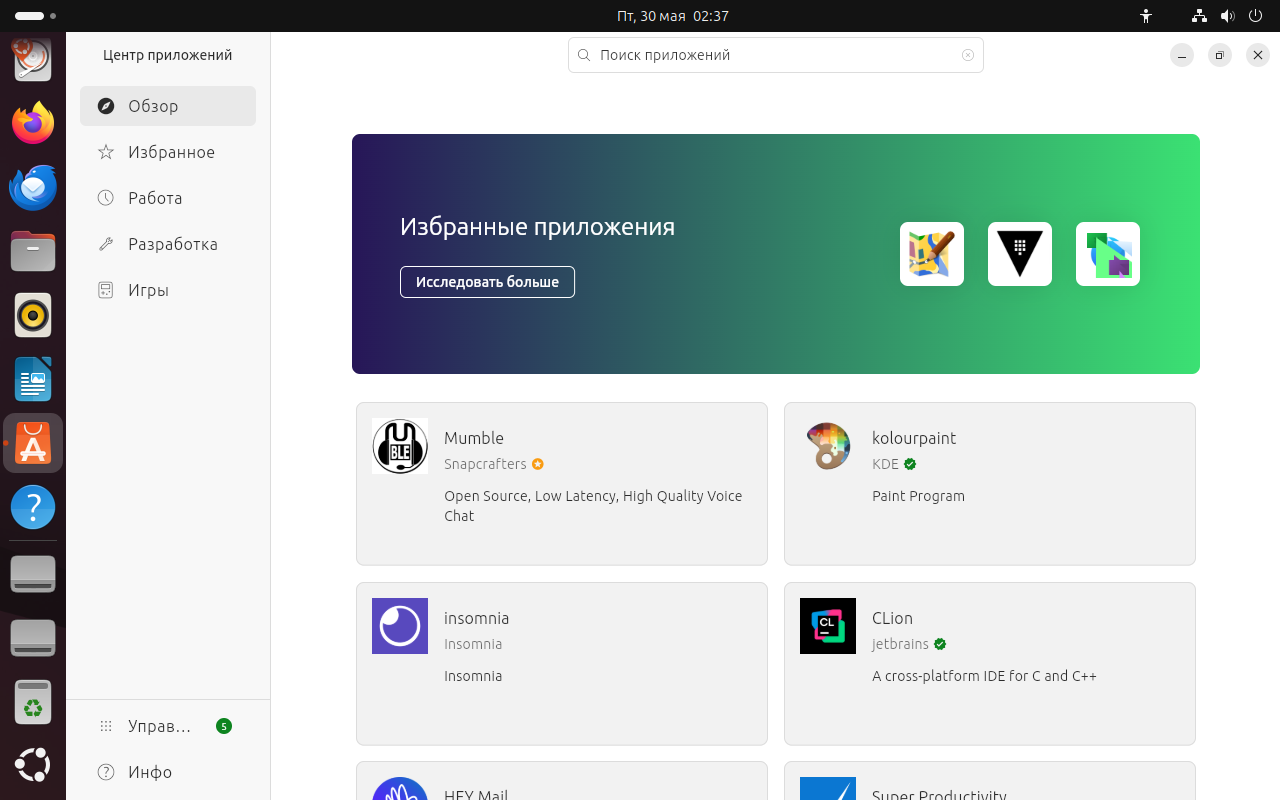
Task: Click the KDE verified checkmark badge
Action: [910, 464]
